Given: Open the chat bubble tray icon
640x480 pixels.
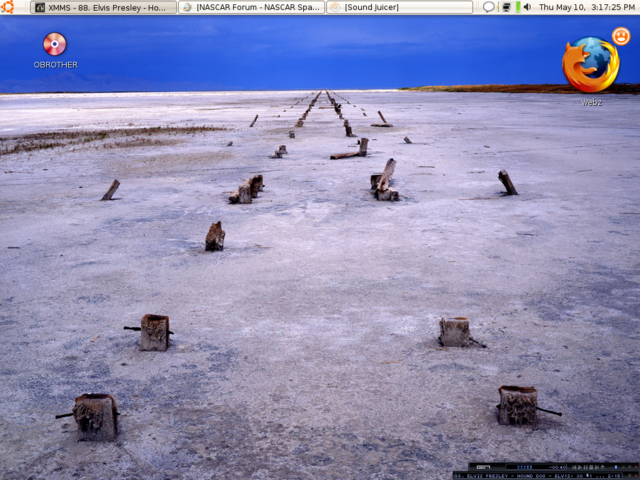Looking at the screenshot, I should pos(488,7).
